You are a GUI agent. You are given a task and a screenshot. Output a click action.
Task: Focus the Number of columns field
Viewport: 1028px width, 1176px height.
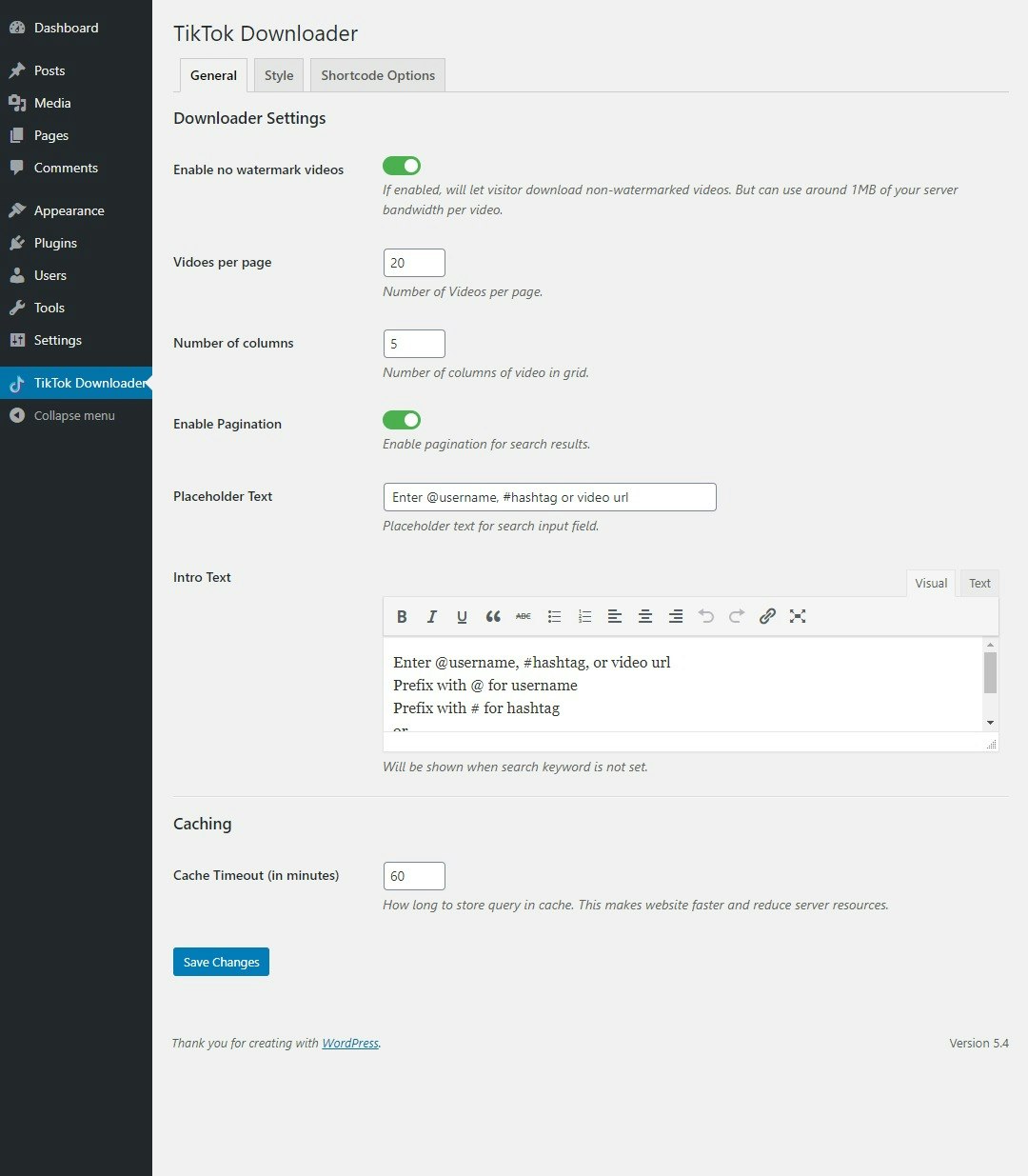(x=414, y=344)
